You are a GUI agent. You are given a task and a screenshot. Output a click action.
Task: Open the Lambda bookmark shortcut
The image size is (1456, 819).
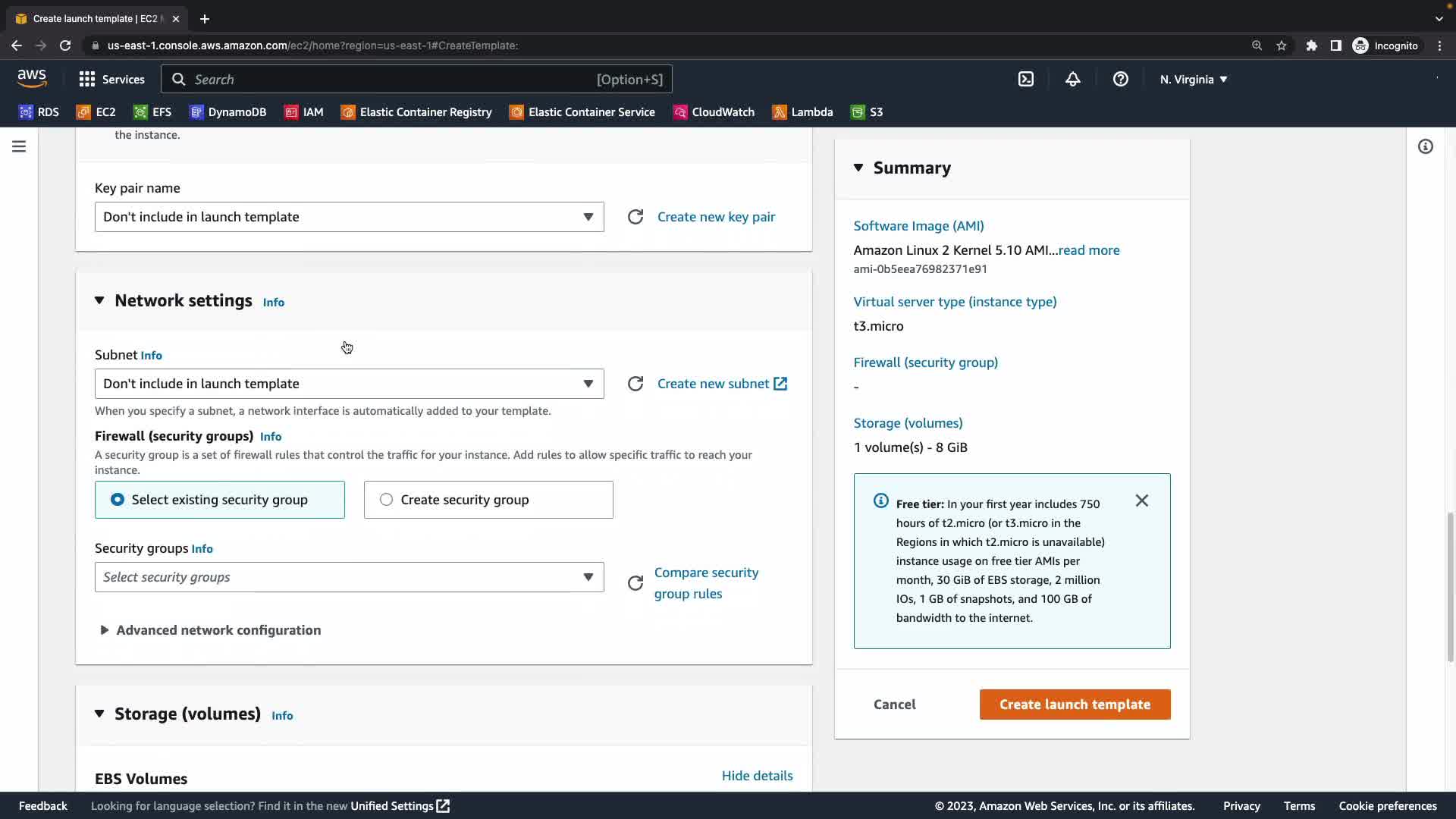(x=802, y=112)
